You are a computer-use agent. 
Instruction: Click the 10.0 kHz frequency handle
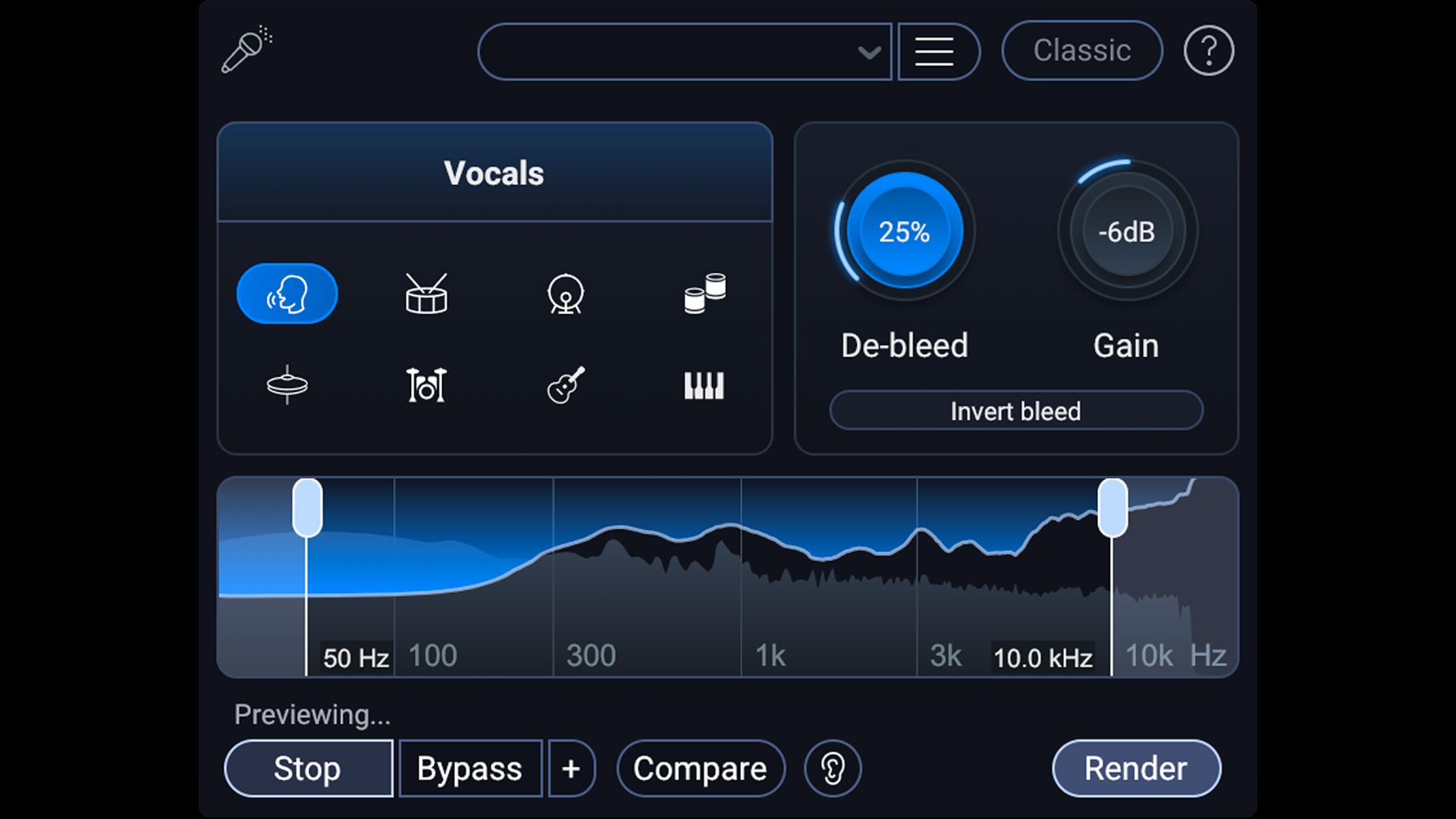click(1112, 508)
